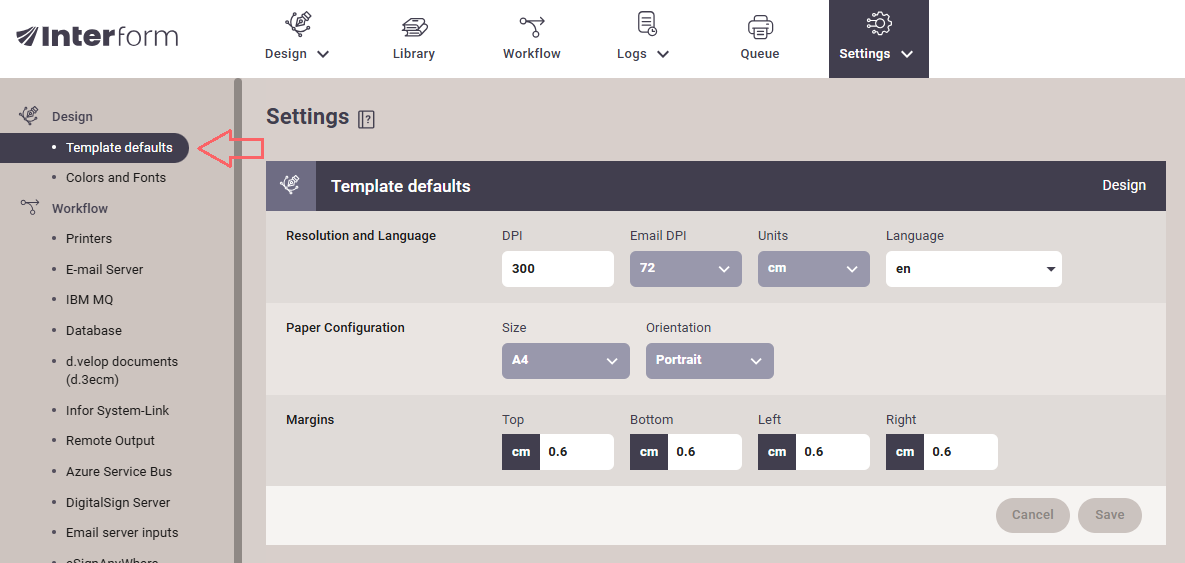The height and width of the screenshot is (563, 1185).
Task: Click the InterForm logo
Action: tap(97, 37)
